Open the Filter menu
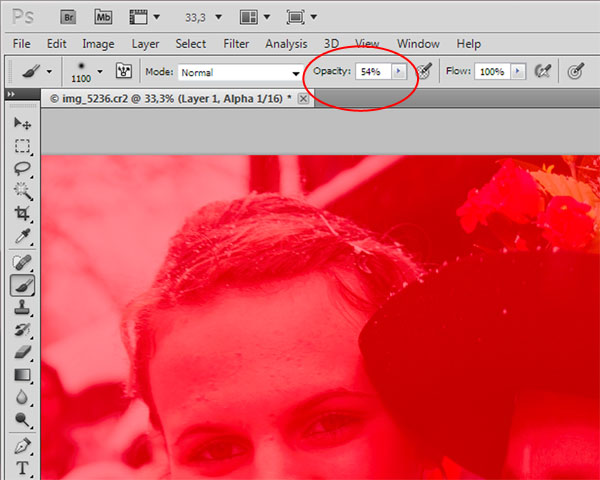Screen dimensions: 600x480 click(236, 44)
